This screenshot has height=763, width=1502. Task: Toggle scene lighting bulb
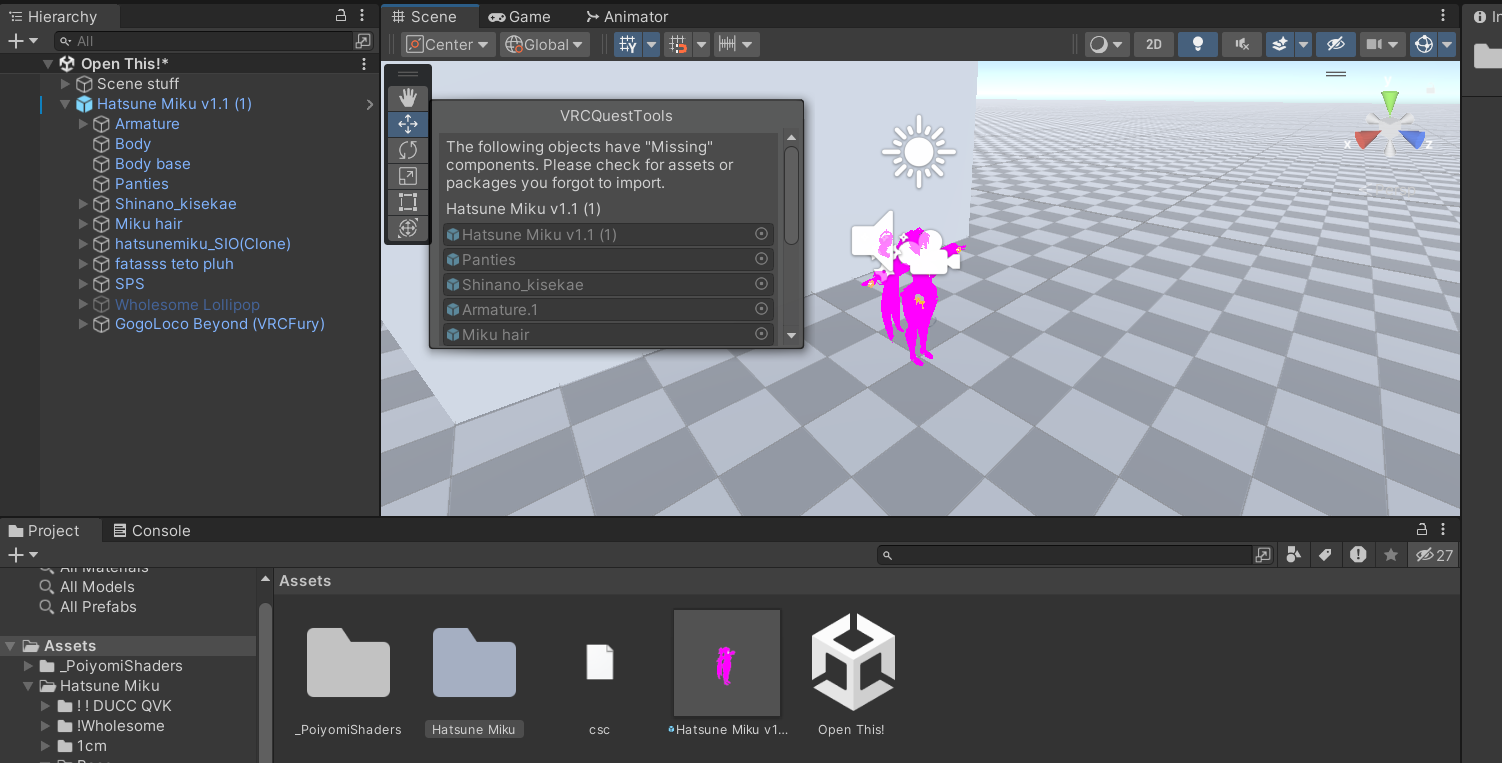click(1198, 44)
